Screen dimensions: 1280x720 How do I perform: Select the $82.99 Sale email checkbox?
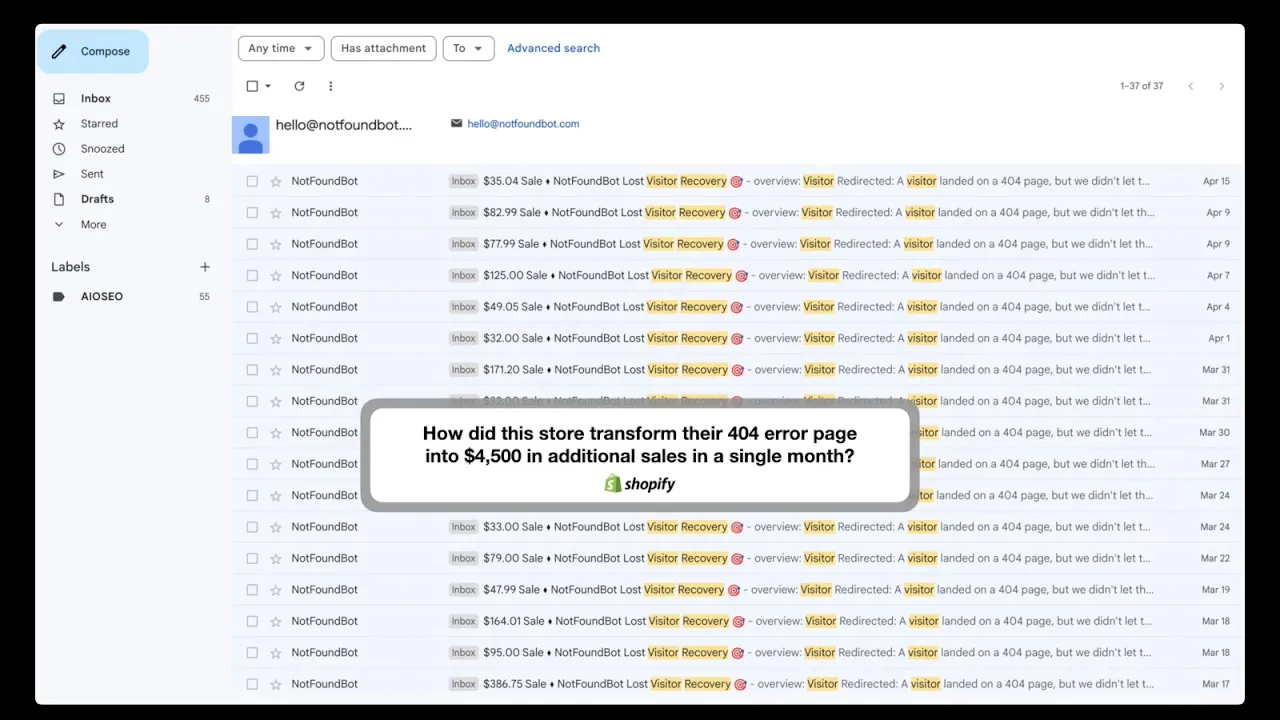(x=252, y=213)
